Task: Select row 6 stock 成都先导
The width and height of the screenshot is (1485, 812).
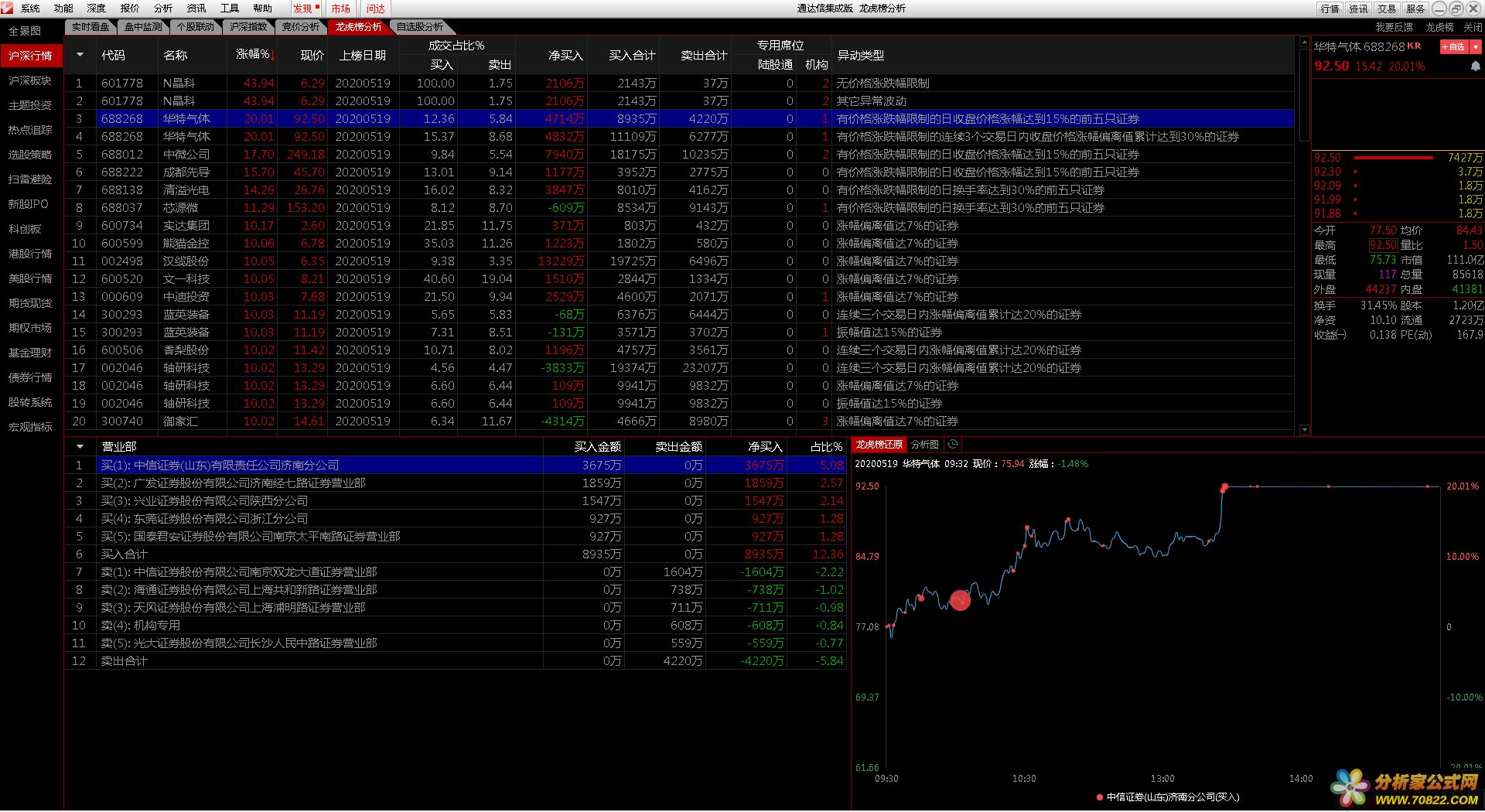Action: tap(679, 172)
